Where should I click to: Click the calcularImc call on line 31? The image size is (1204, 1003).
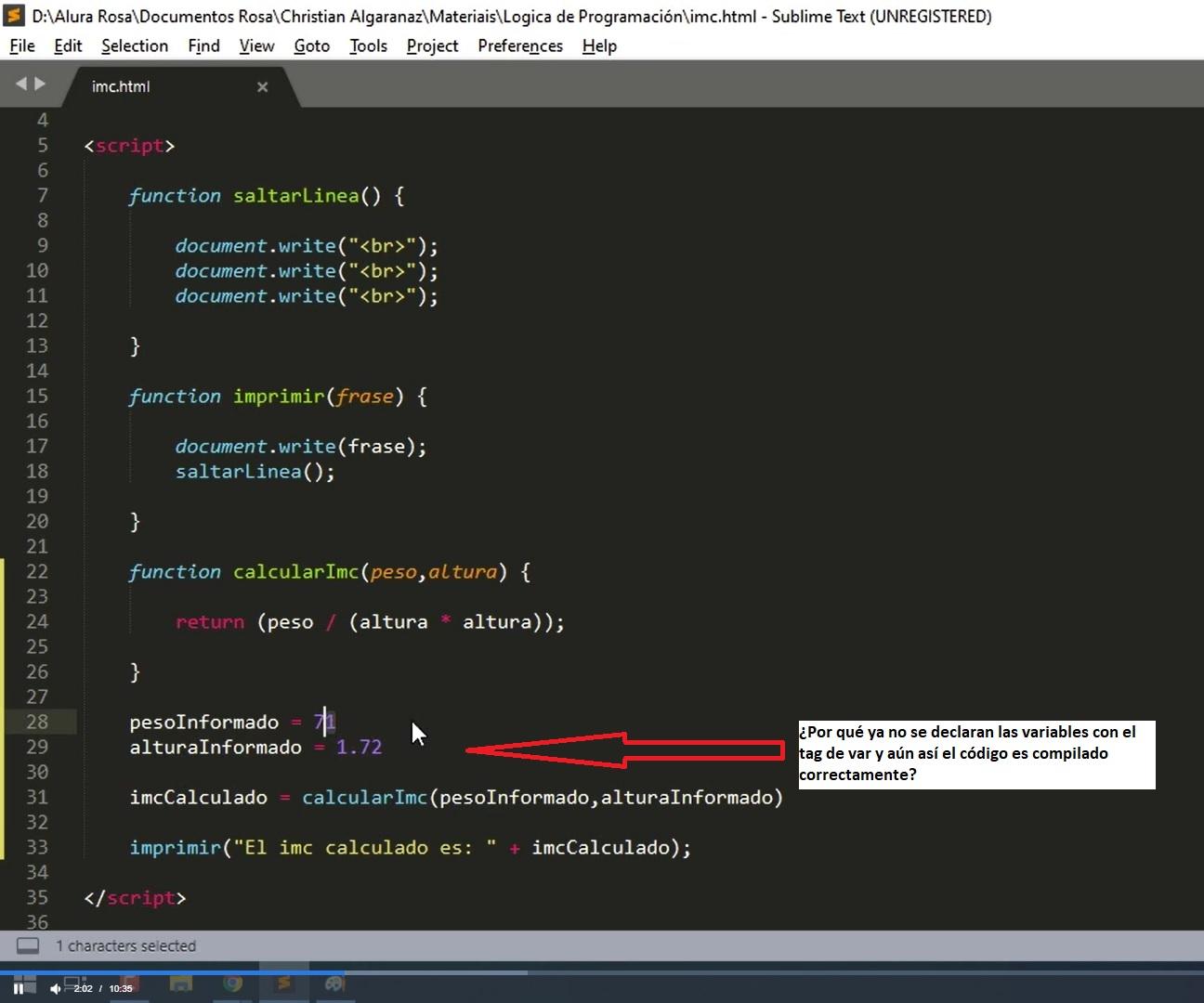pyautogui.click(x=364, y=798)
